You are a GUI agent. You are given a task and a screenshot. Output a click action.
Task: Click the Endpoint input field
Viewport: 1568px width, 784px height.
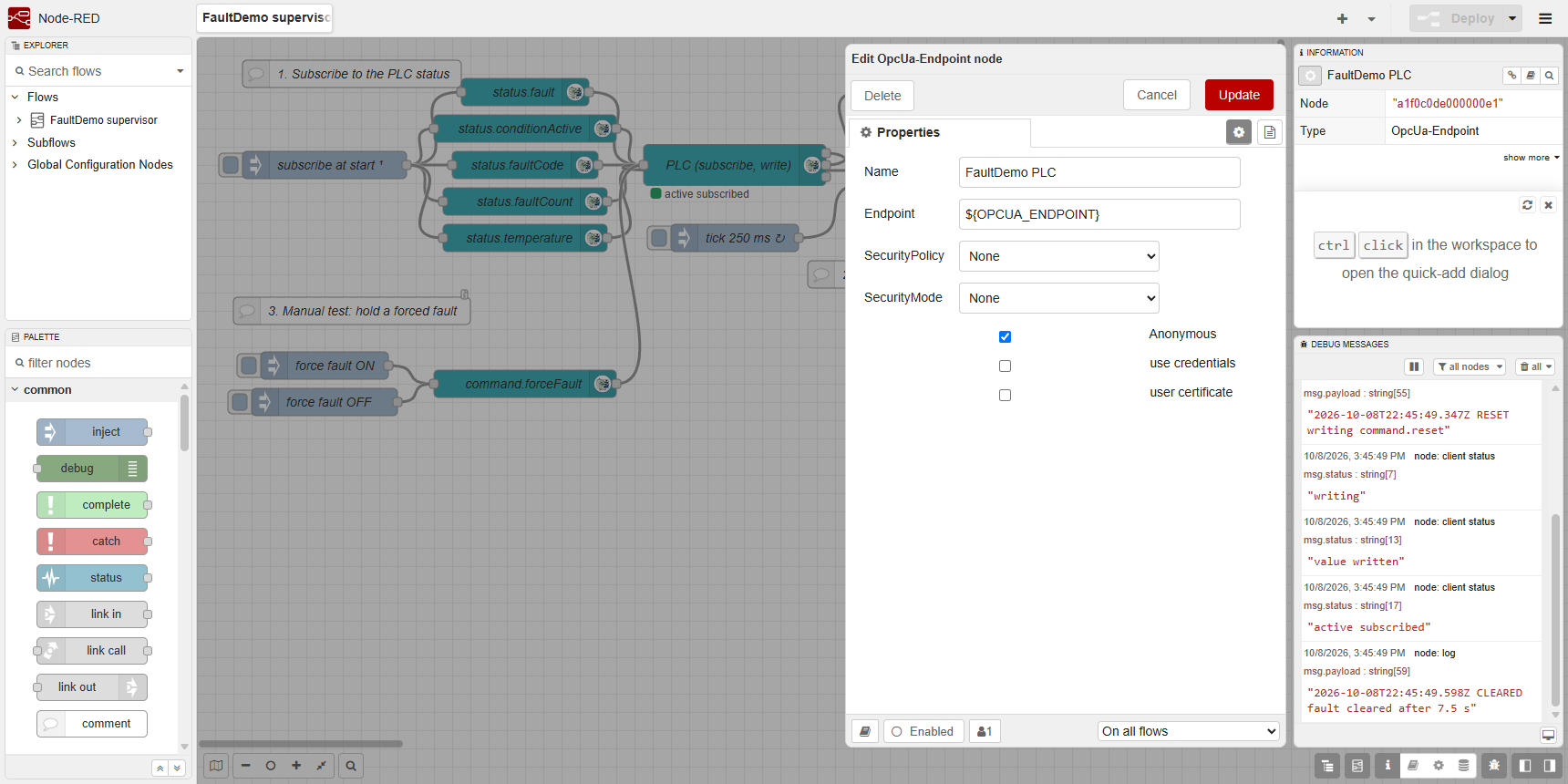[1099, 214]
